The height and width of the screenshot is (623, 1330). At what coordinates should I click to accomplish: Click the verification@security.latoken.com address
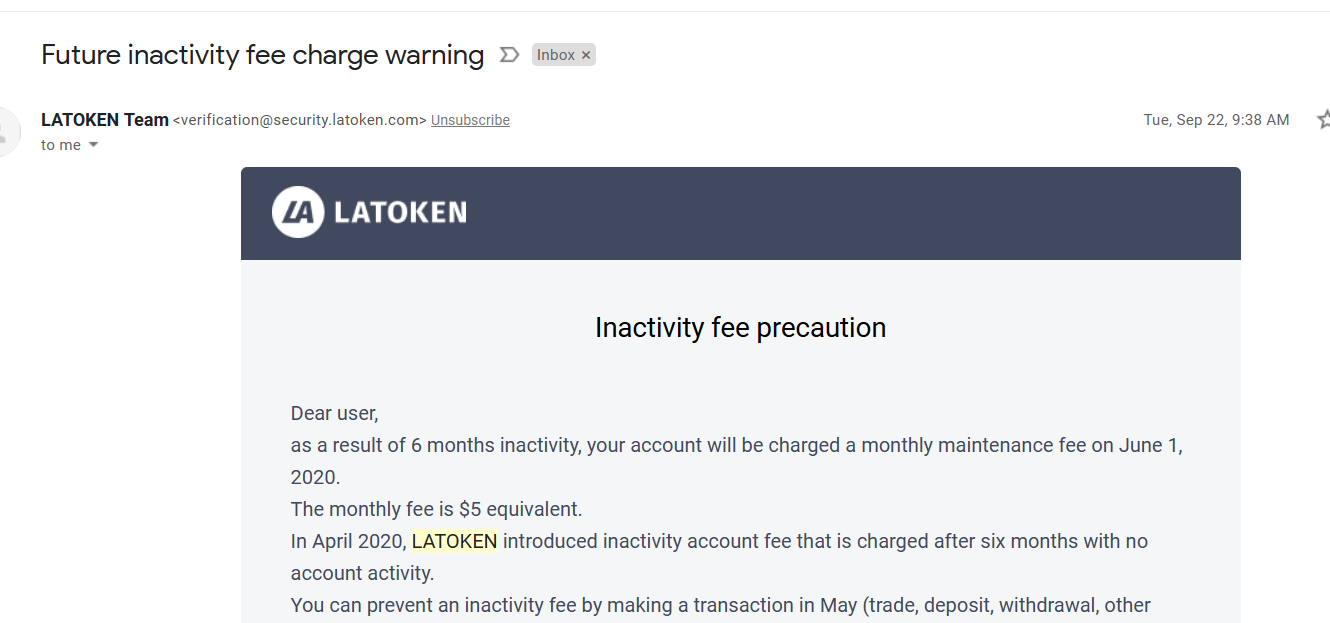(x=300, y=120)
